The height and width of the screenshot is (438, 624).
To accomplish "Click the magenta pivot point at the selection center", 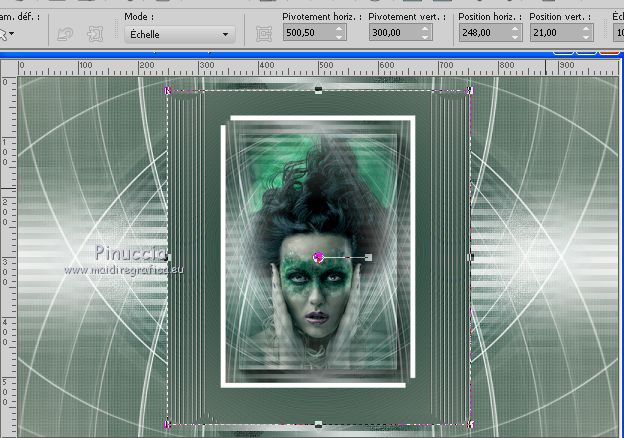I will tap(318, 258).
